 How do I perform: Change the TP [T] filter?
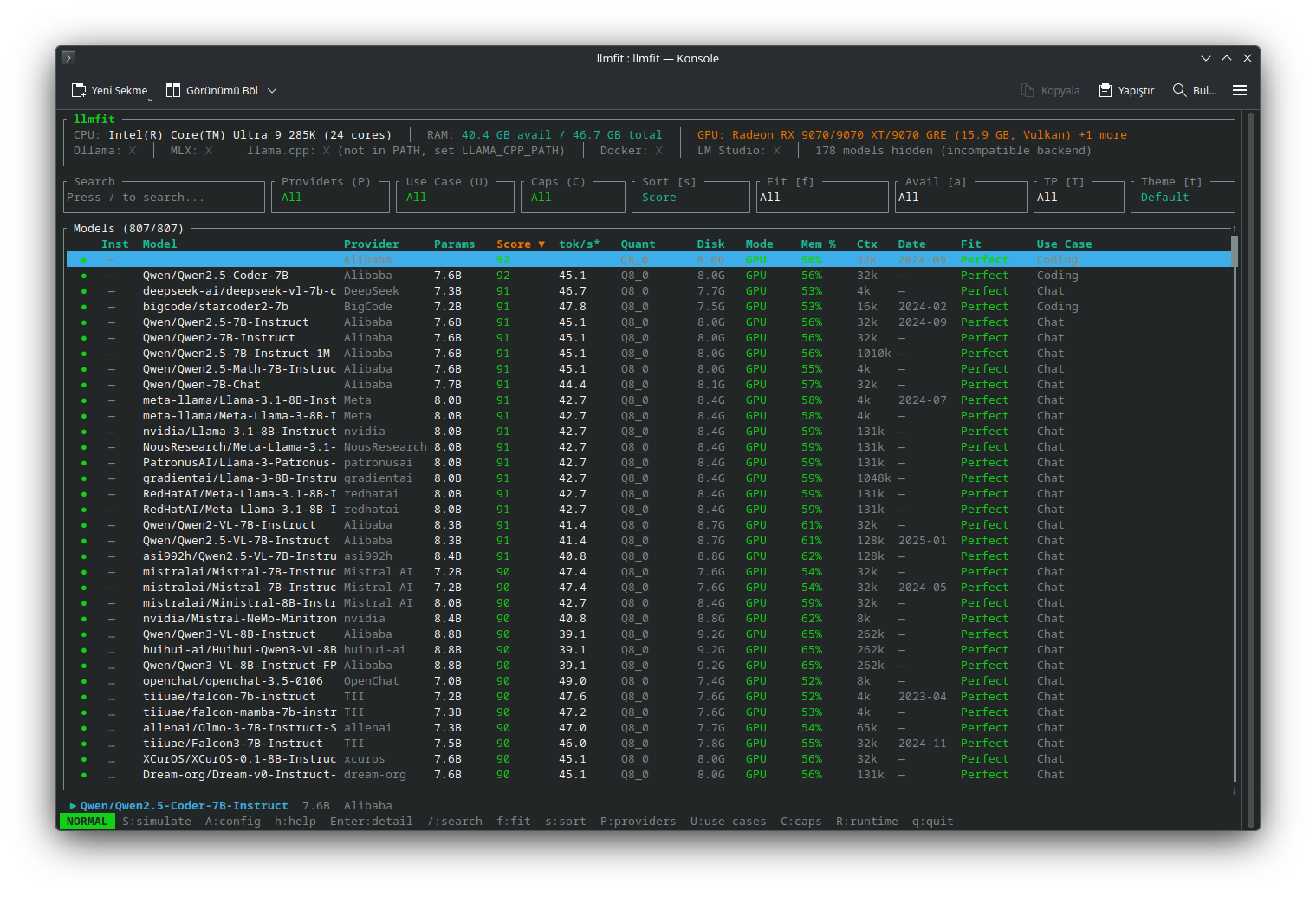[x=1079, y=197]
